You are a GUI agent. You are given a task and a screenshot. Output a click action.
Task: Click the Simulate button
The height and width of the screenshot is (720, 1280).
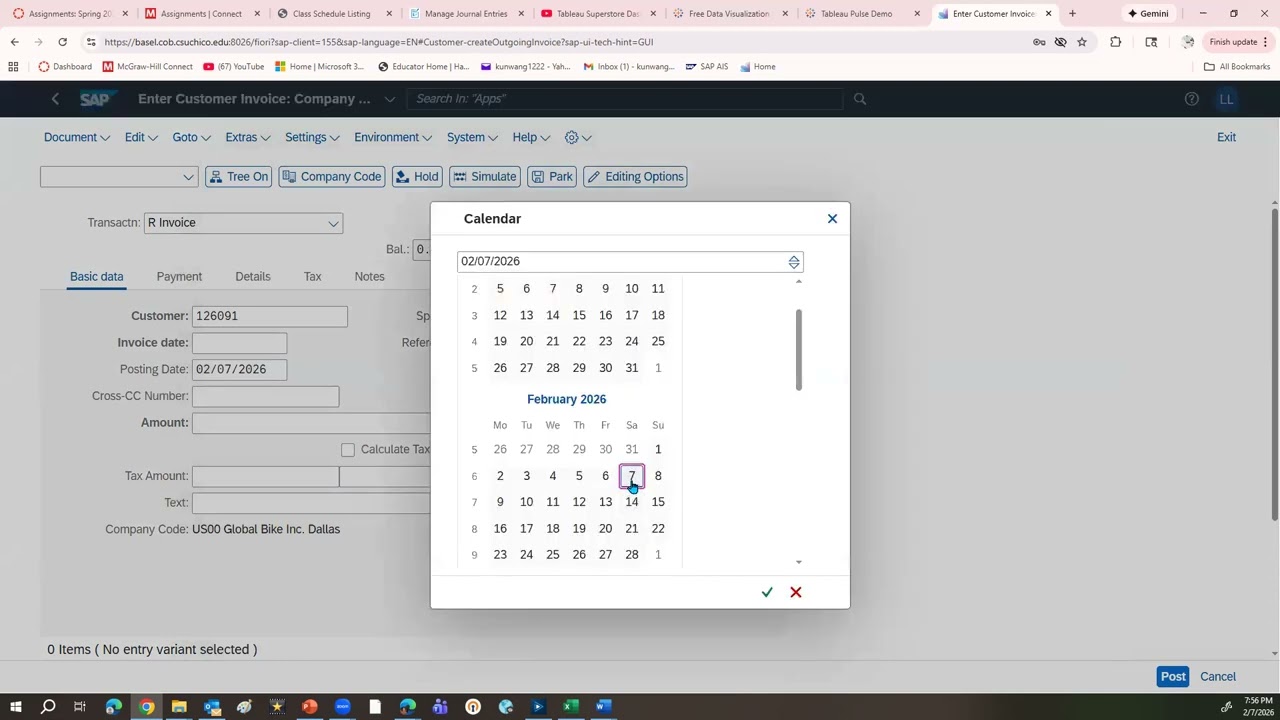pos(485,177)
